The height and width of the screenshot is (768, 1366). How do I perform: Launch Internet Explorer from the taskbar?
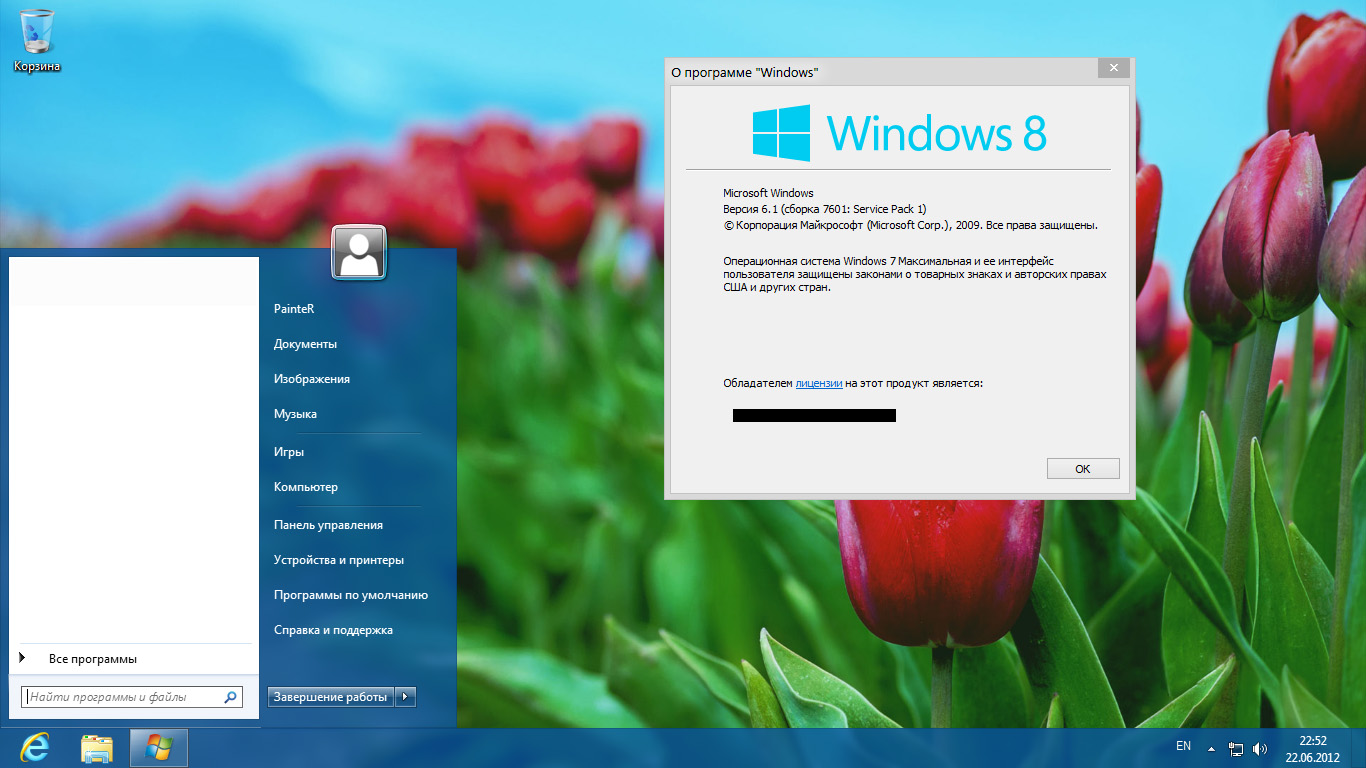pos(36,748)
